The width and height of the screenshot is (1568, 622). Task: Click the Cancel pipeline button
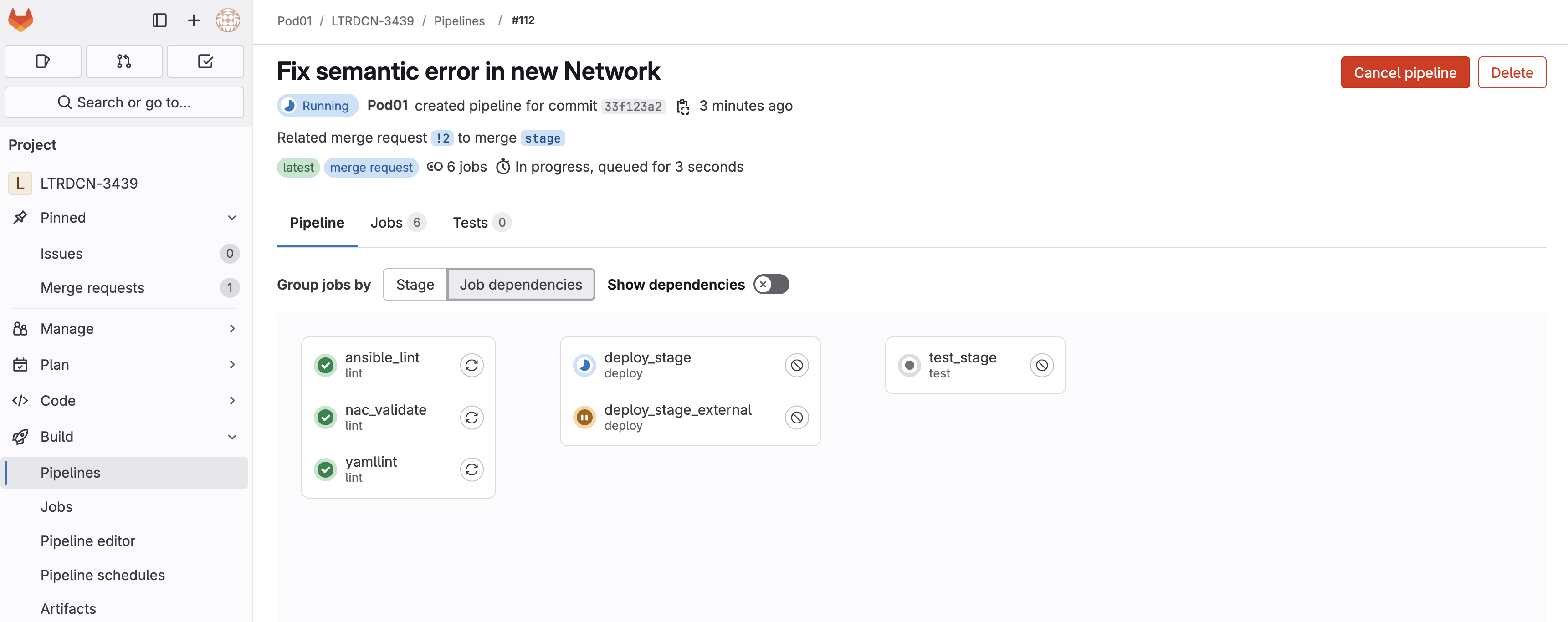click(1404, 72)
